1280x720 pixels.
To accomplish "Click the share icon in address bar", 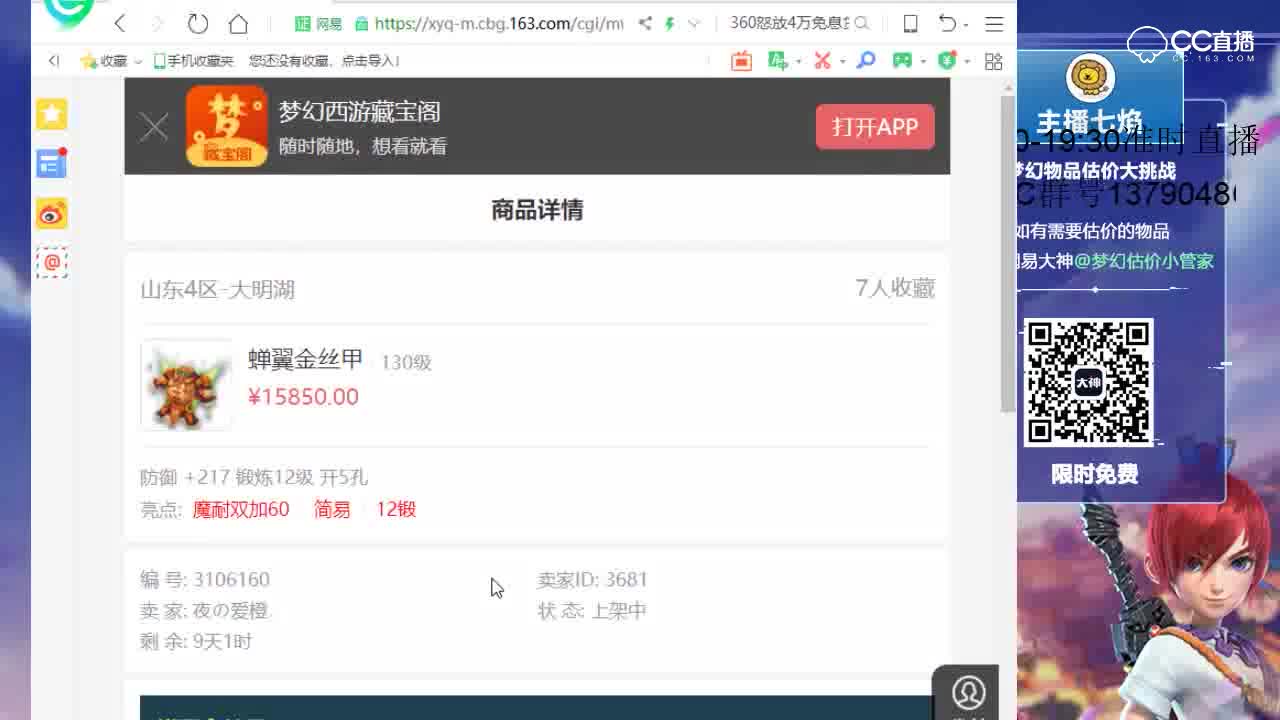I will (x=646, y=23).
